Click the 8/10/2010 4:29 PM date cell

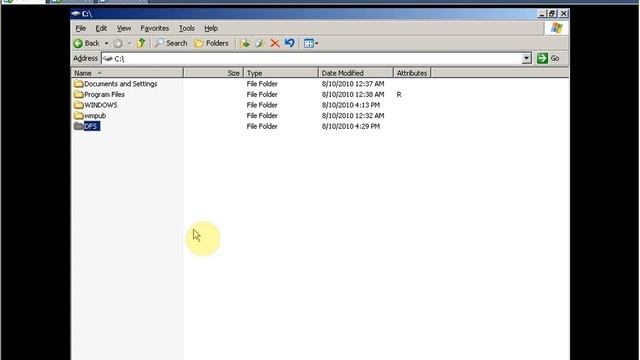tap(351, 126)
